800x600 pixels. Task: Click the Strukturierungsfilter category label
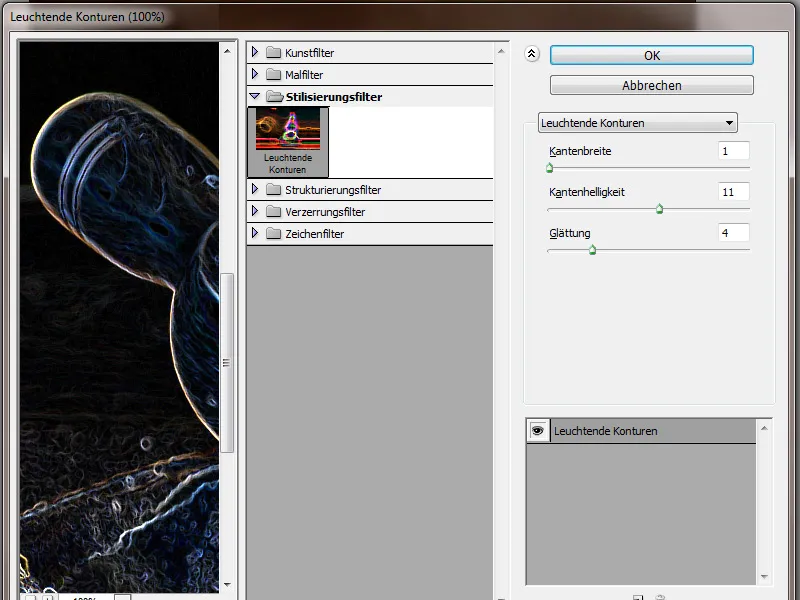point(333,190)
